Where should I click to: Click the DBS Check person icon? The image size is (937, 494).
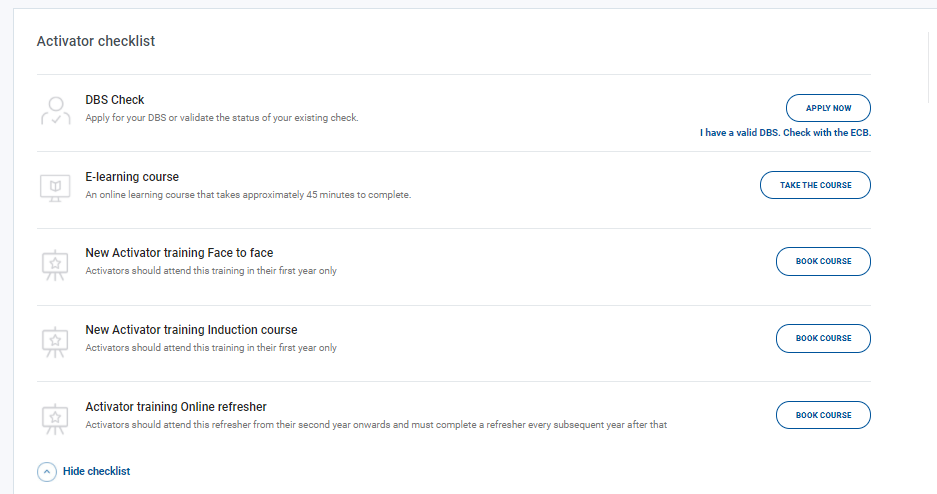coord(55,110)
